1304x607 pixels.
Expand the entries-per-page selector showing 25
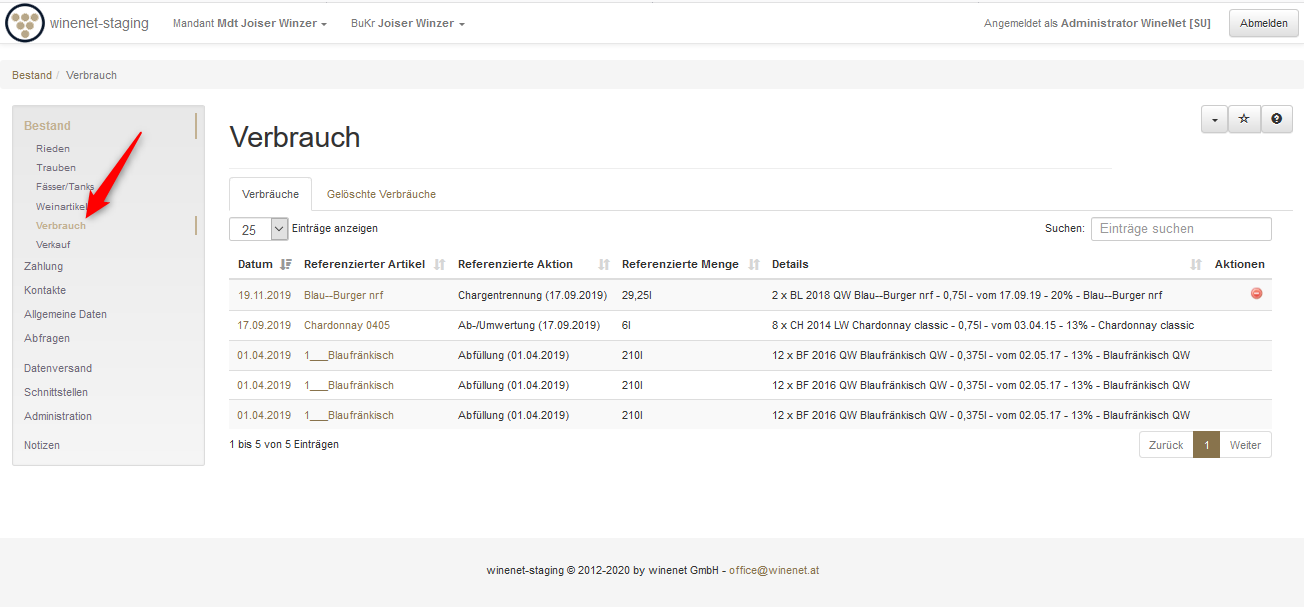click(x=259, y=229)
